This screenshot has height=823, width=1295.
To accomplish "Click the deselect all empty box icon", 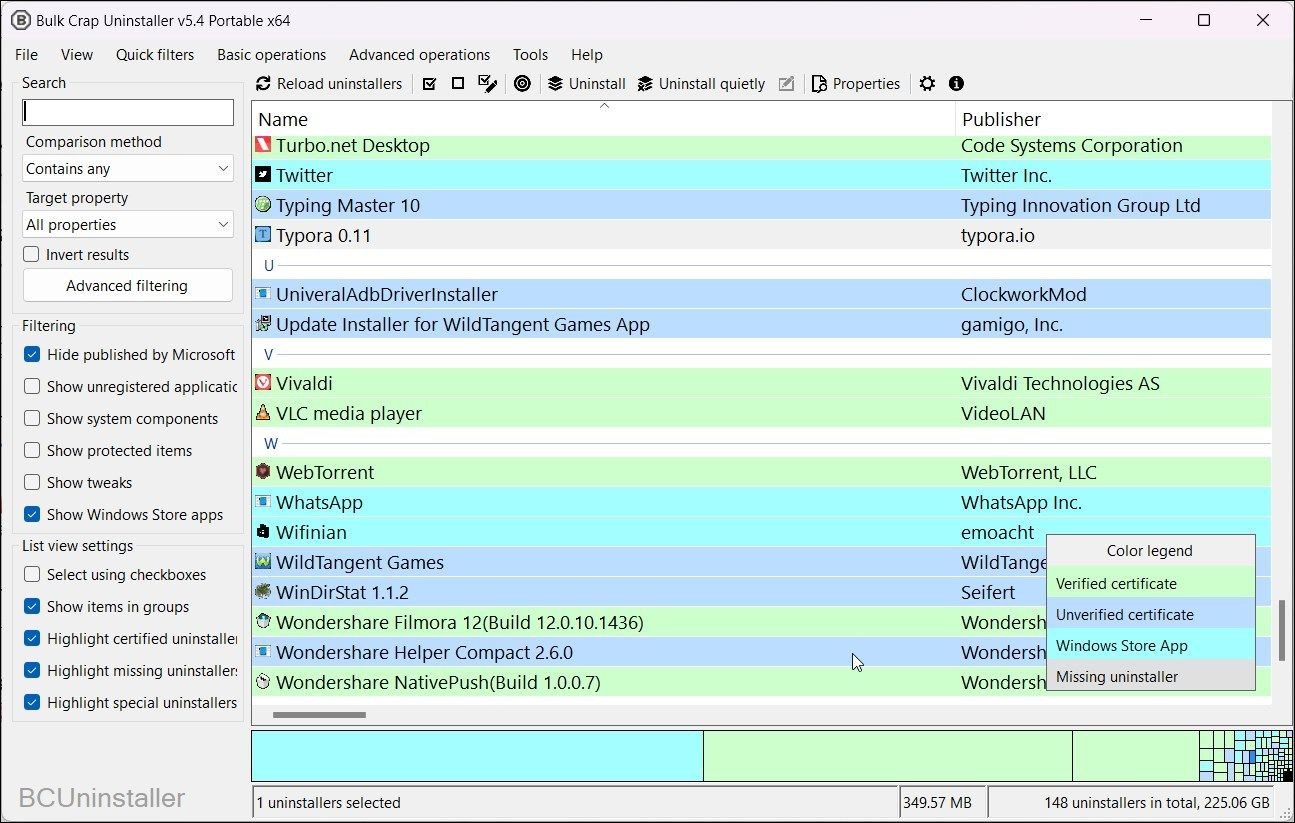I will pos(458,84).
